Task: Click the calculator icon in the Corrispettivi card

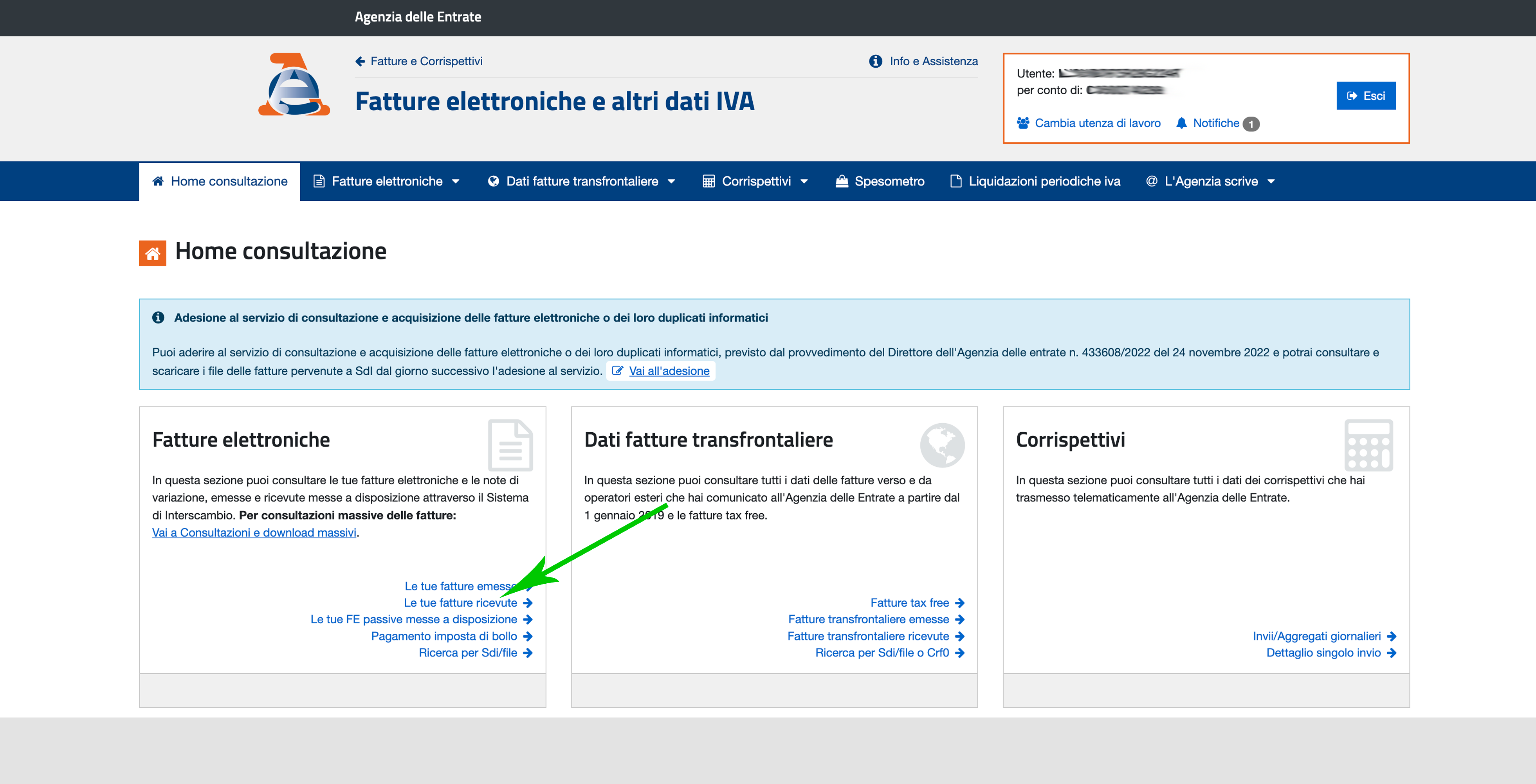Action: click(1368, 445)
